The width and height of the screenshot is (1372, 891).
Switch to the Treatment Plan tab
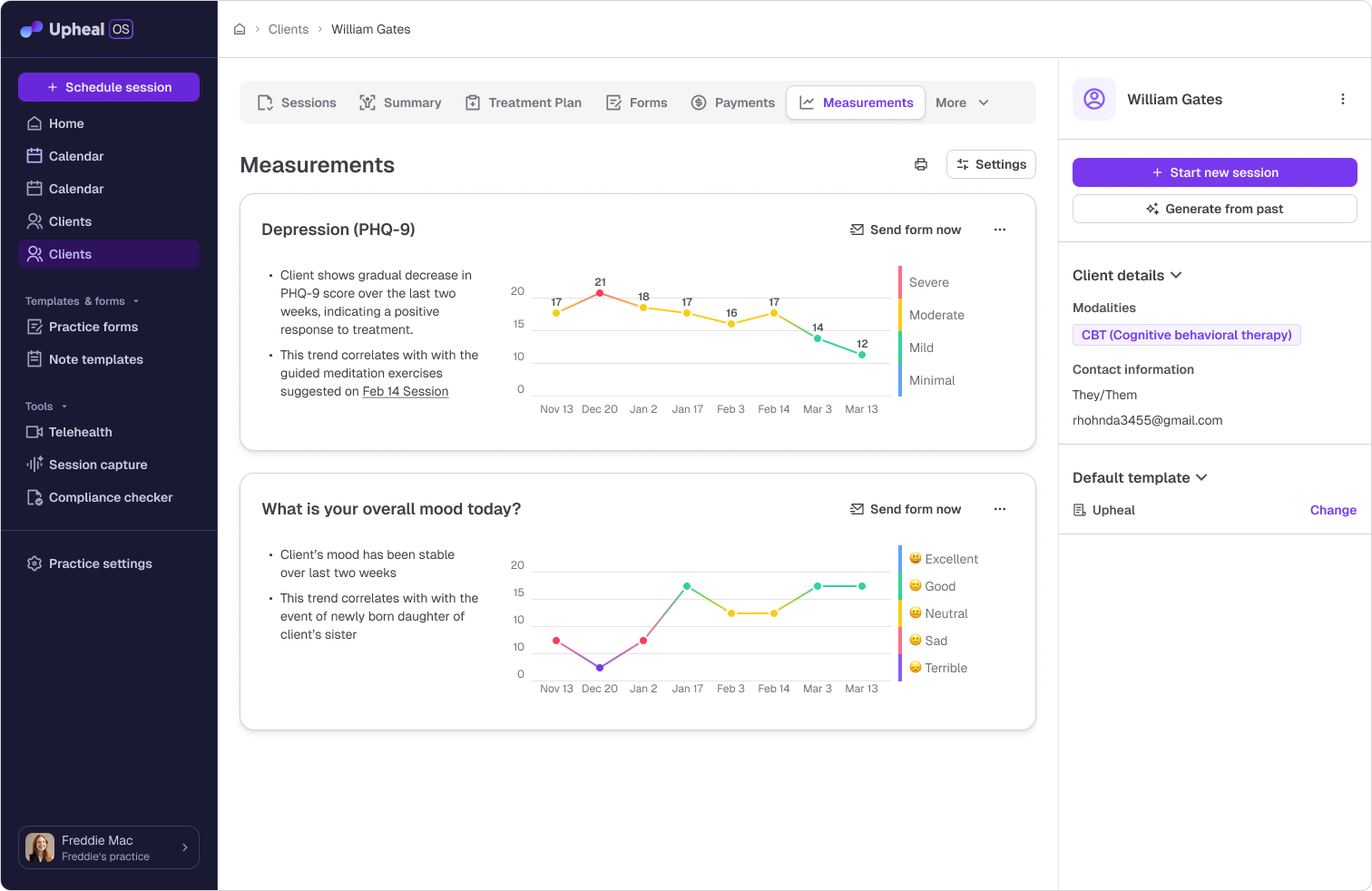pyautogui.click(x=524, y=103)
